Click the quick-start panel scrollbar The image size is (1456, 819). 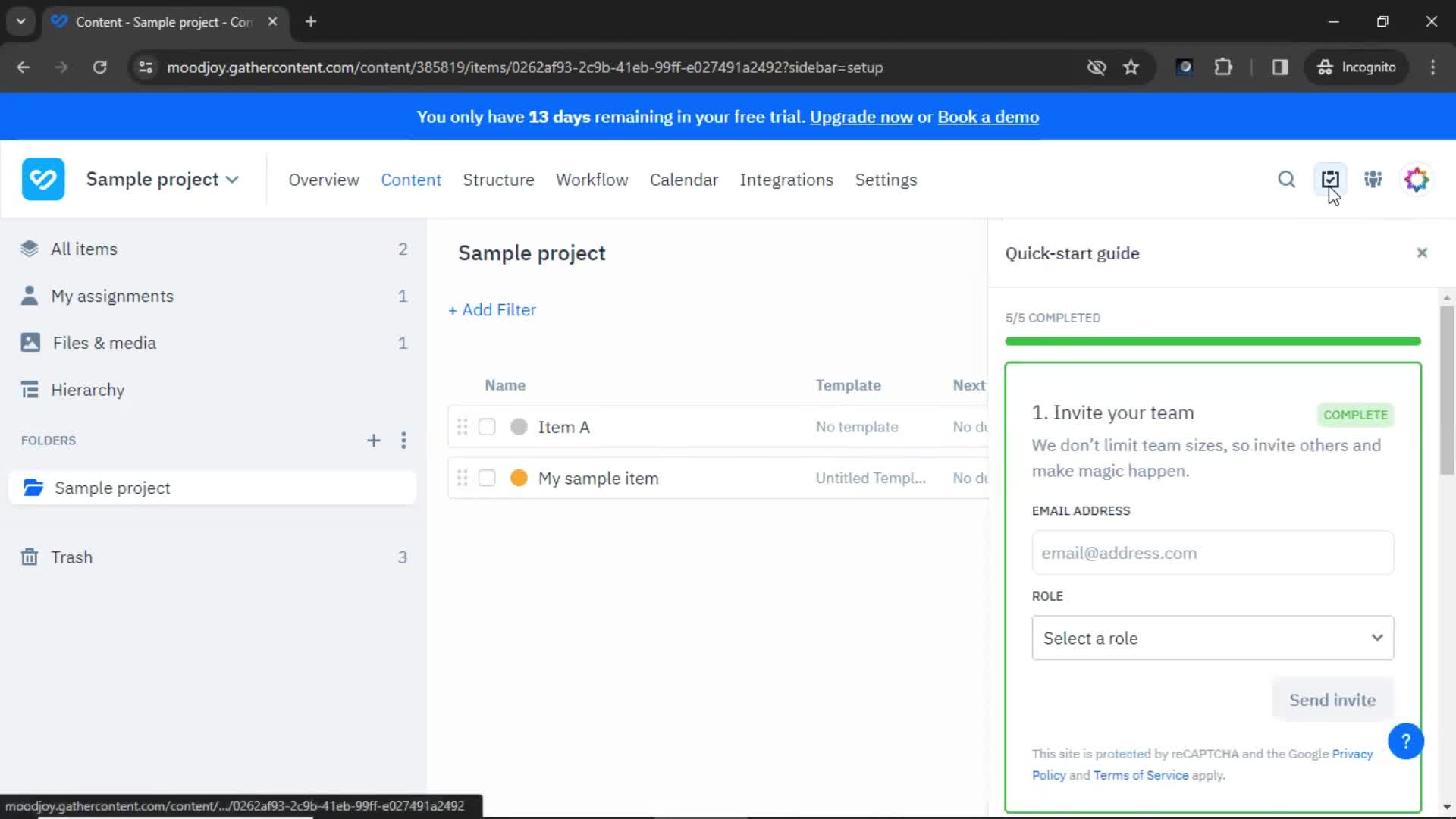coord(1447,391)
